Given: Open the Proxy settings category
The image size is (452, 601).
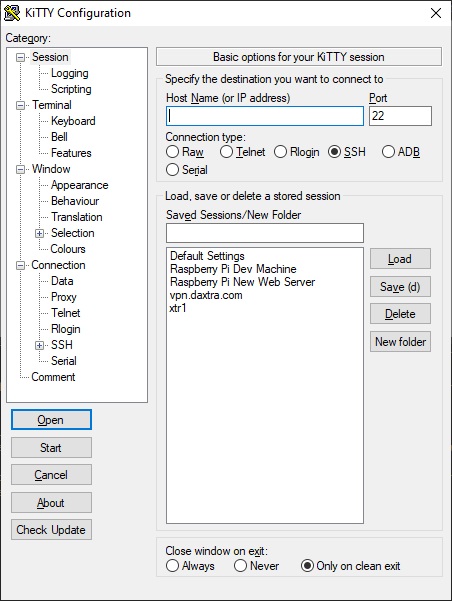Looking at the screenshot, I should [64, 297].
